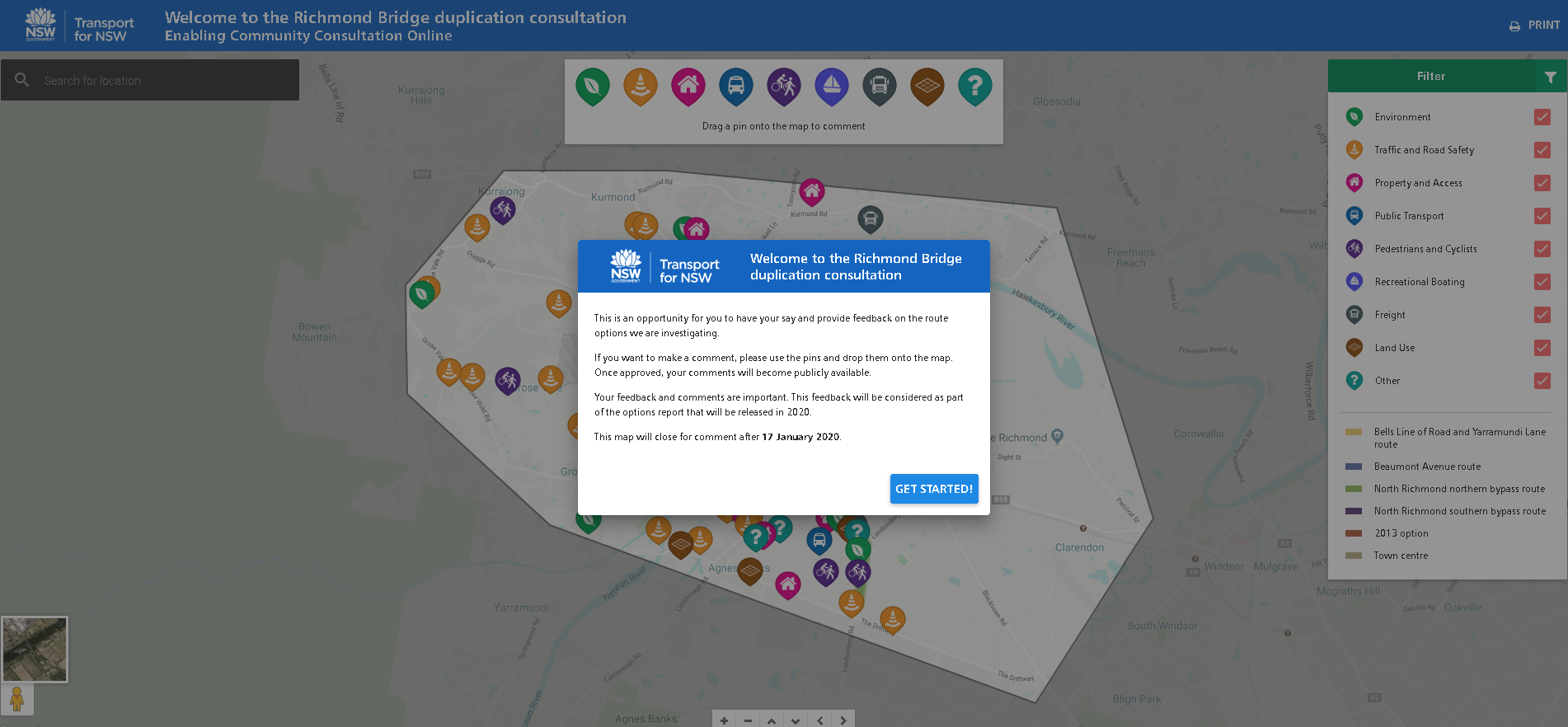Uncheck the Recreational Boating checkbox

pyautogui.click(x=1542, y=282)
